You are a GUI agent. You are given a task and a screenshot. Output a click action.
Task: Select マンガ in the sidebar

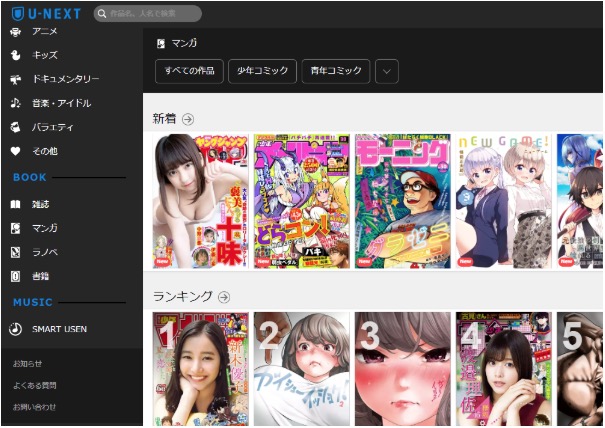coord(44,228)
